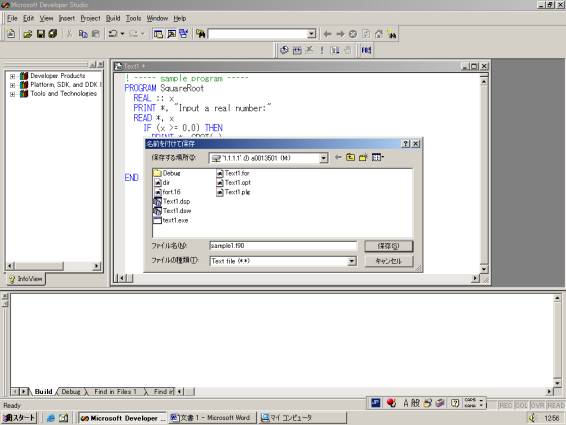Select the Text1.dsp file
Screen dimensions: 566x425
[x=172, y=201]
